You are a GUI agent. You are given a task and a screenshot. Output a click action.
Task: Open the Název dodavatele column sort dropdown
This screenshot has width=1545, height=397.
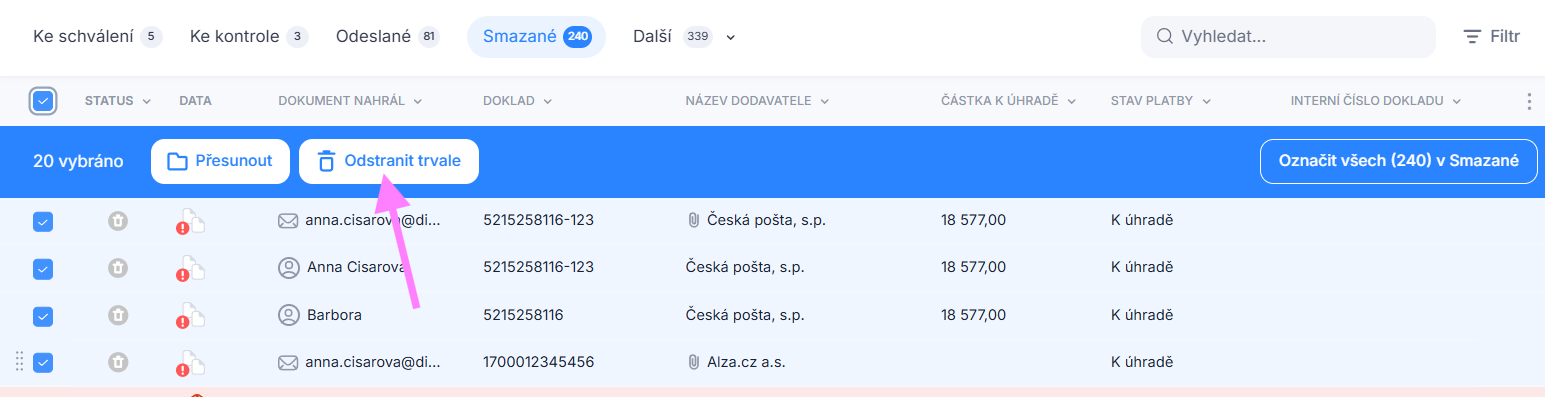[825, 101]
